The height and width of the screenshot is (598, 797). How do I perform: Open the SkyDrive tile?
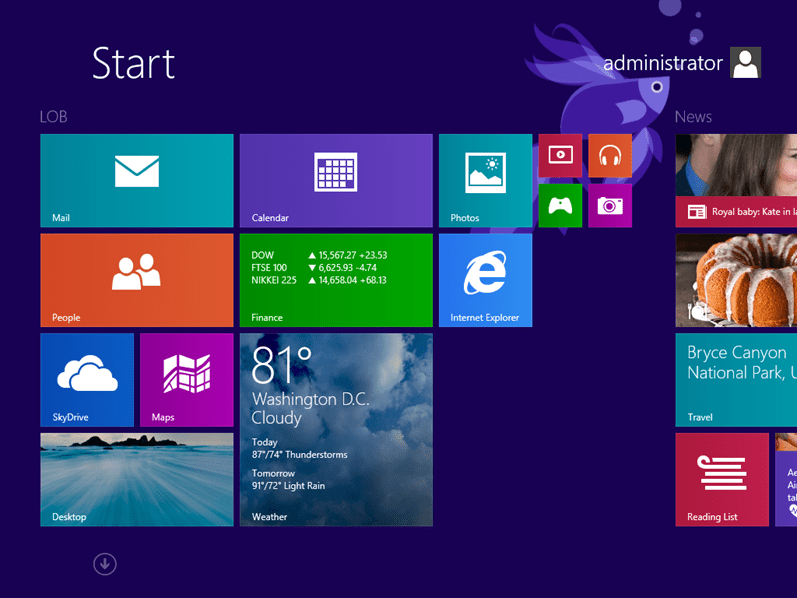point(87,380)
